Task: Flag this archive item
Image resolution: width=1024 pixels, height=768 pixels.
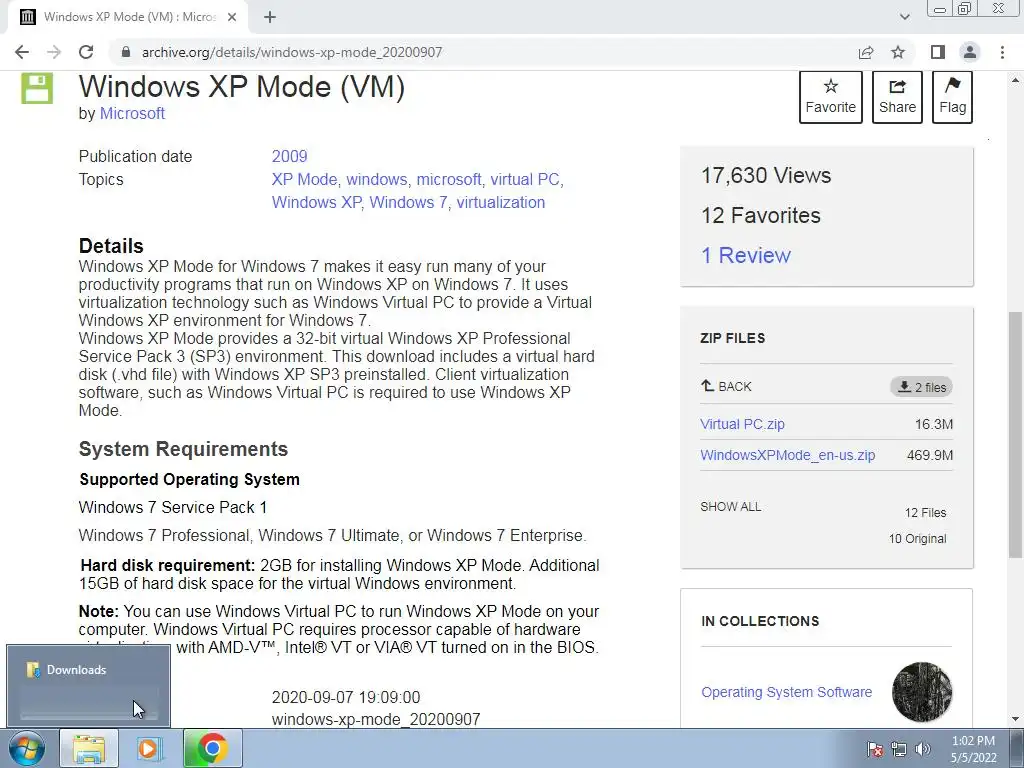Action: (952, 97)
